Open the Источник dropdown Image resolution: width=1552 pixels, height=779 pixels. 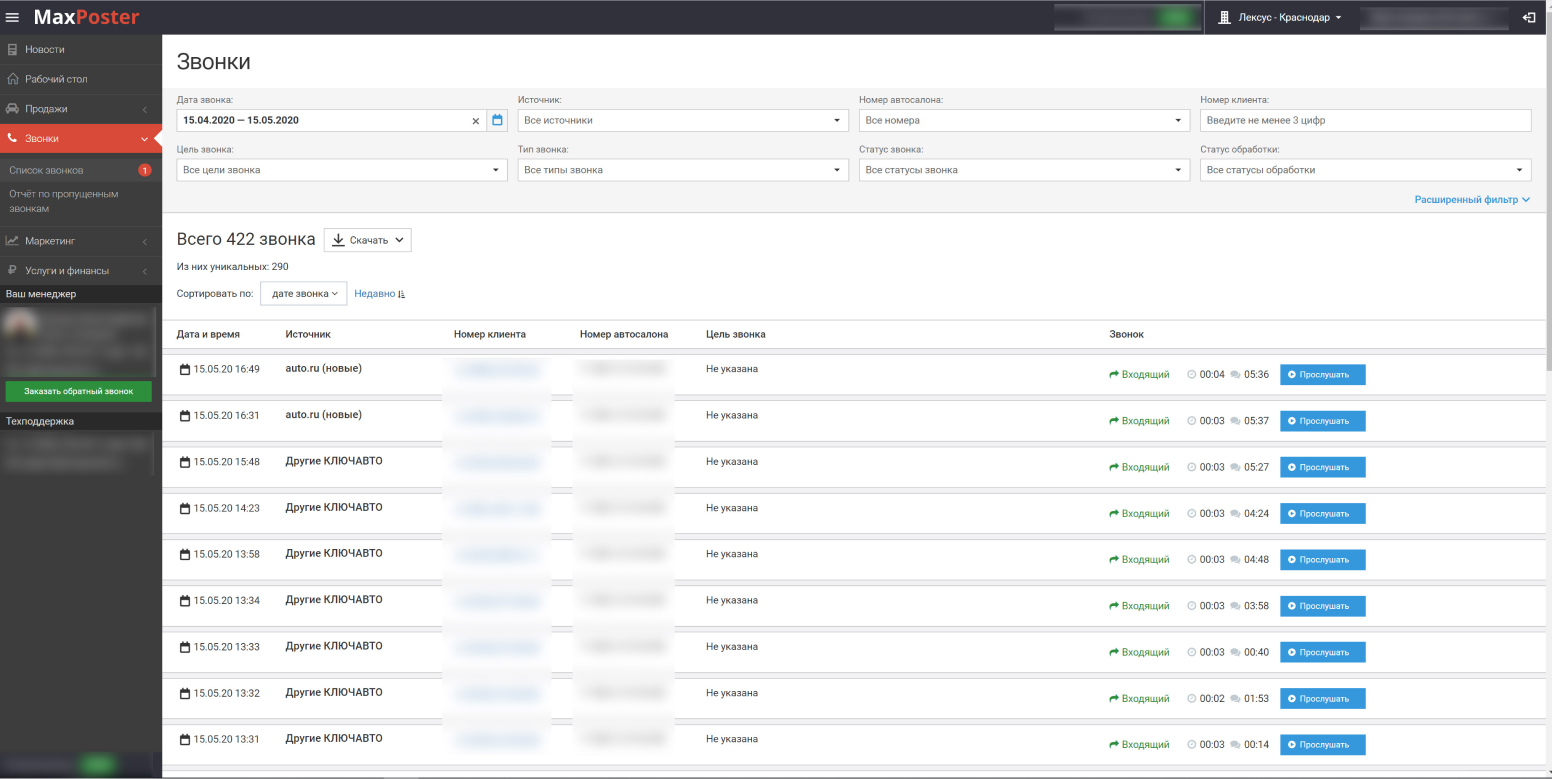point(683,120)
